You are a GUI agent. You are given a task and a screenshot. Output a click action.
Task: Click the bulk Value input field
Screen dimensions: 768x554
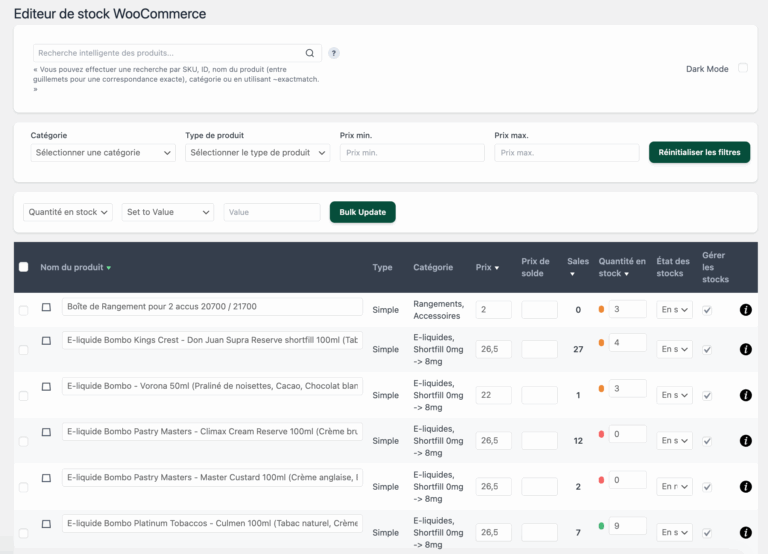[272, 212]
